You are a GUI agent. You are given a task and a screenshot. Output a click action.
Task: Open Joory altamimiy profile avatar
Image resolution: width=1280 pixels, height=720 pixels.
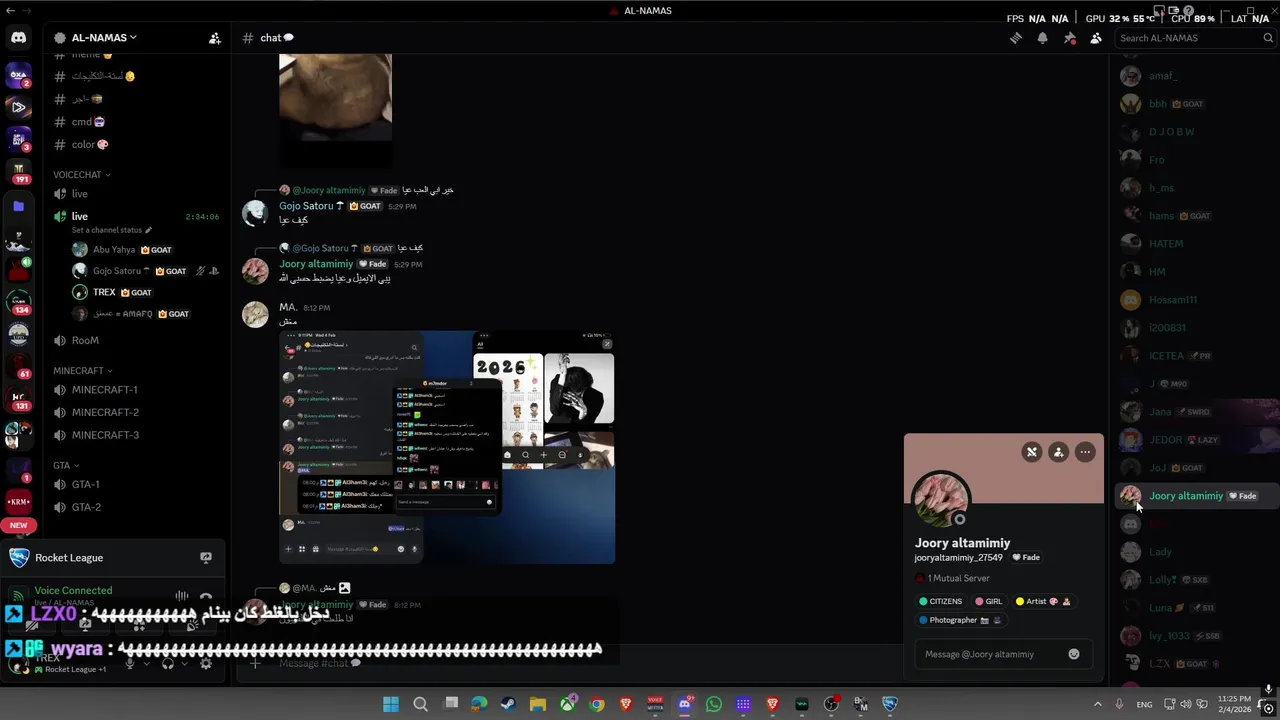[x=941, y=499]
